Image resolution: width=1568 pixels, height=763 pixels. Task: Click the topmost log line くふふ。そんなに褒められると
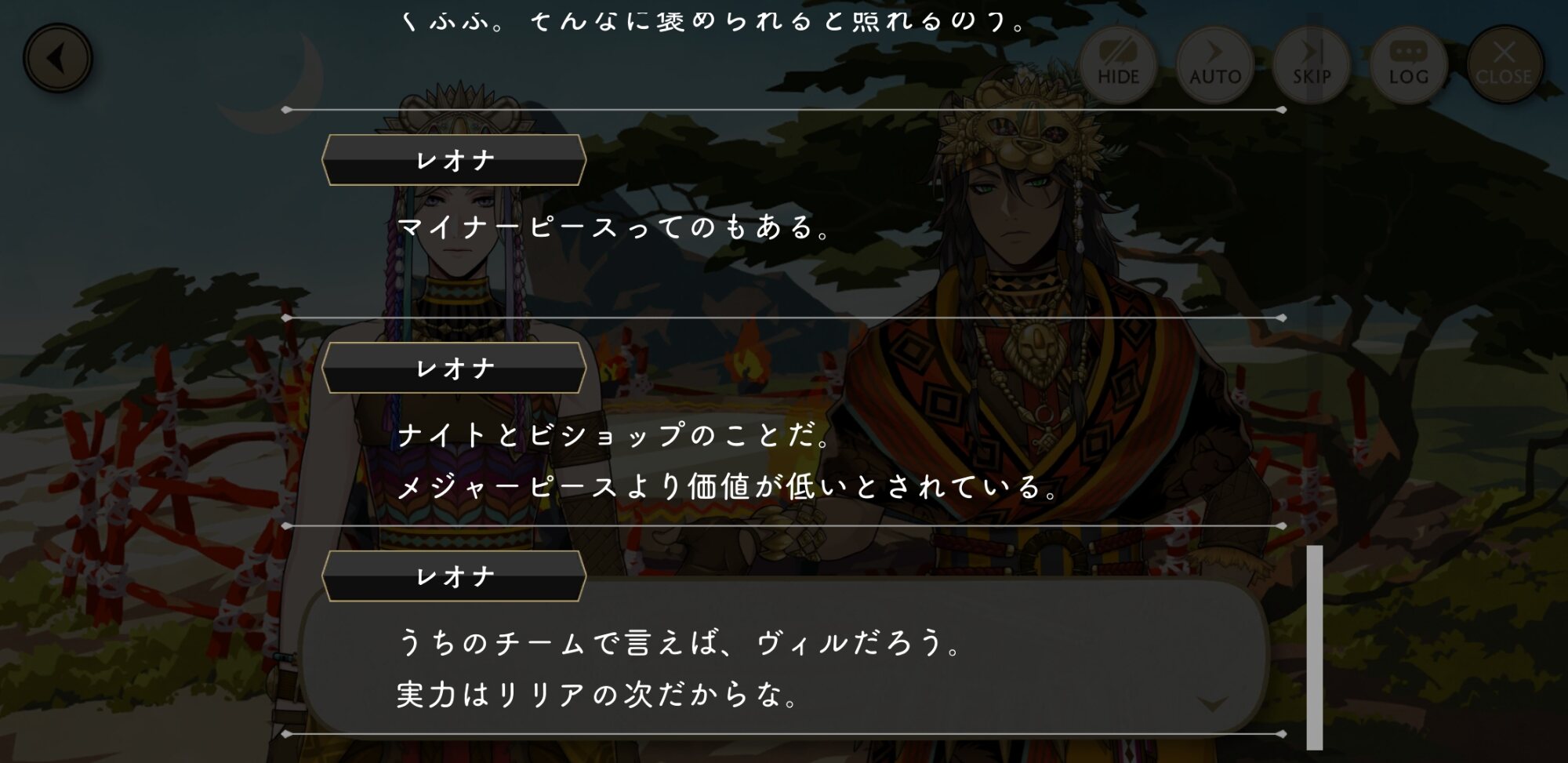pos(712,21)
